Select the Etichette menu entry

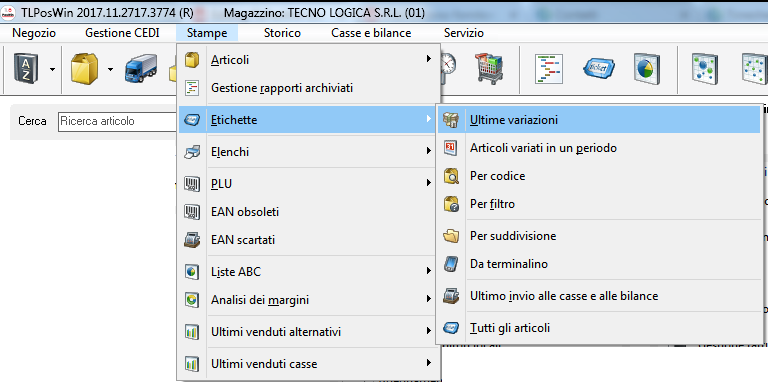(x=309, y=119)
